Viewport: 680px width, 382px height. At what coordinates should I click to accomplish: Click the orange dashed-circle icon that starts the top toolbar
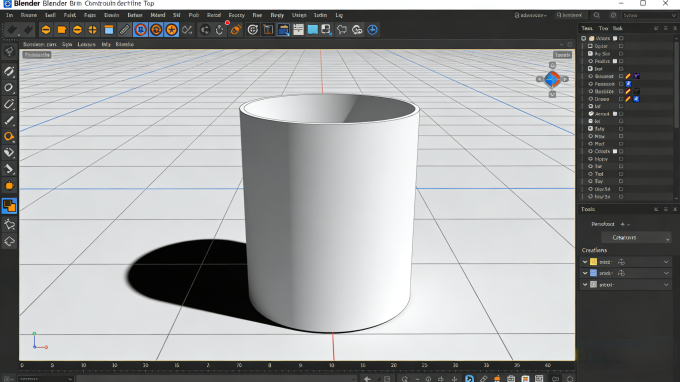coord(46,29)
